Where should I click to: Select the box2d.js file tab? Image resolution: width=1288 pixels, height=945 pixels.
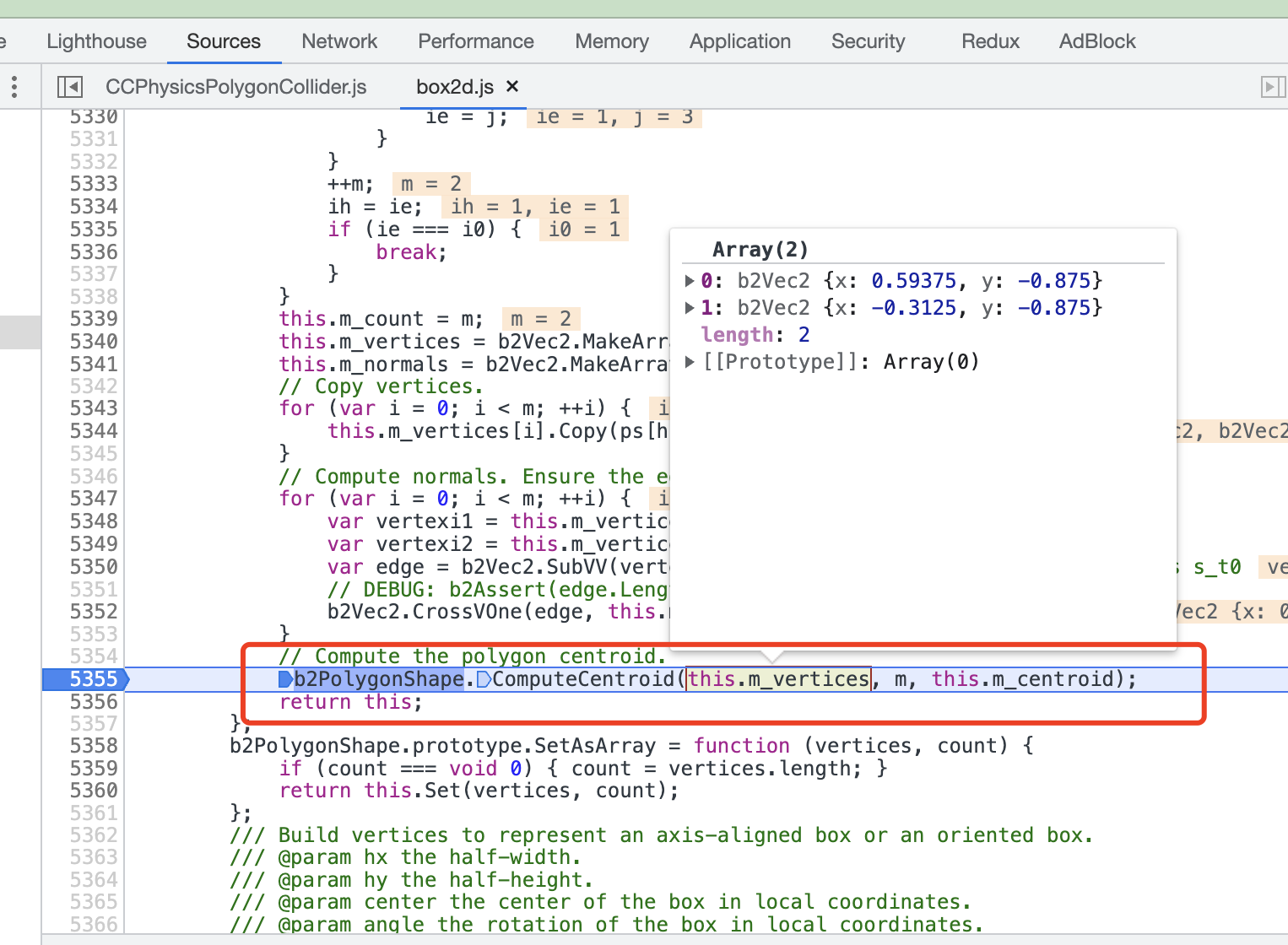pos(455,86)
